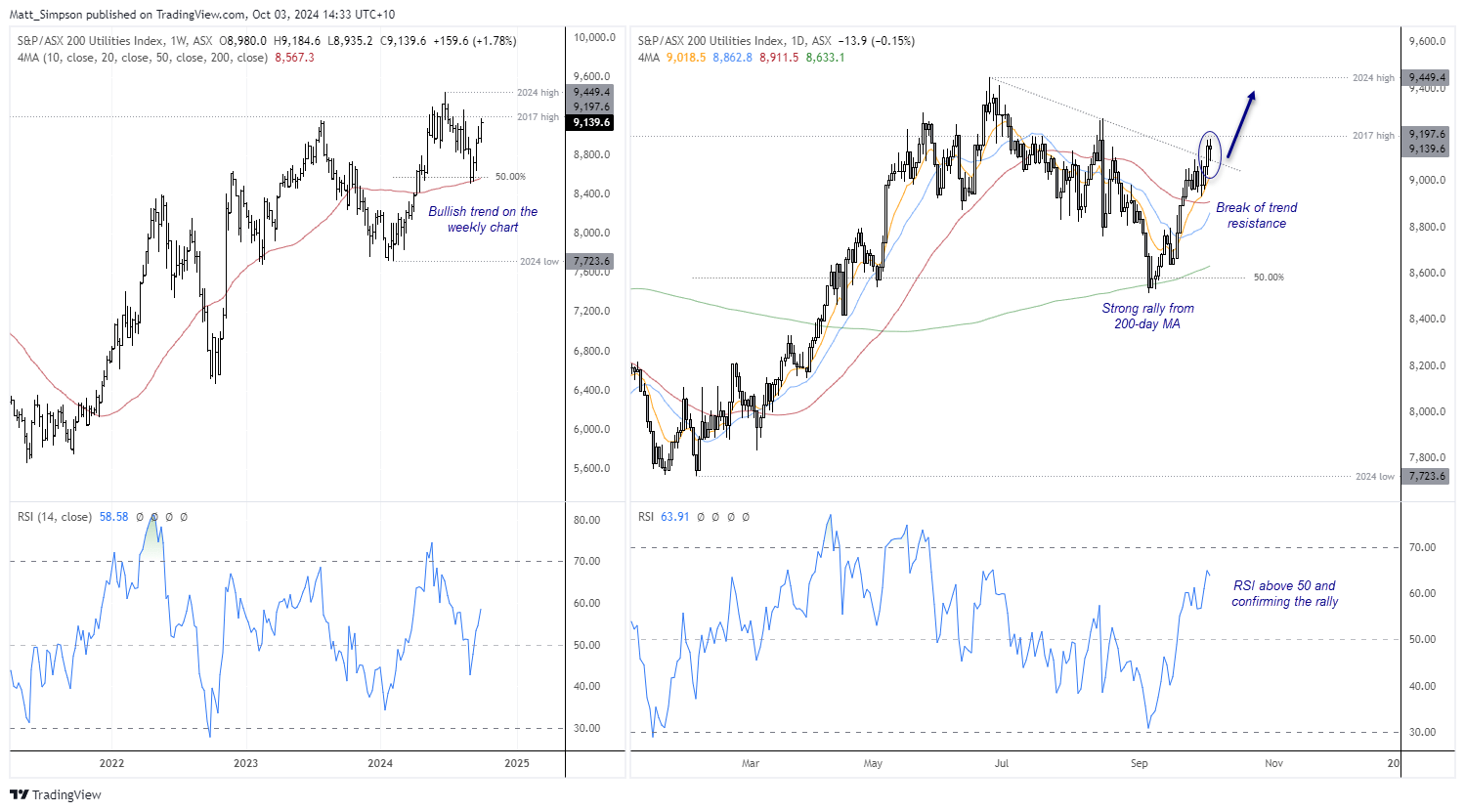1465x812 pixels.
Task: Click the daily change value −13.9 (−0.15%)
Action: [x=878, y=41]
